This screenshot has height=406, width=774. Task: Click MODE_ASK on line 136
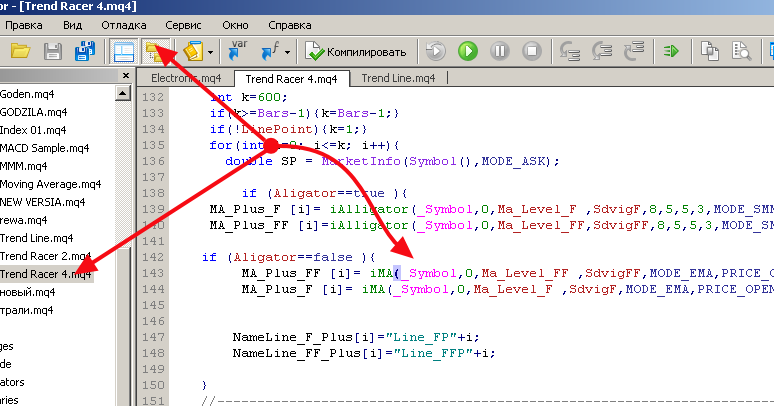tap(513, 161)
